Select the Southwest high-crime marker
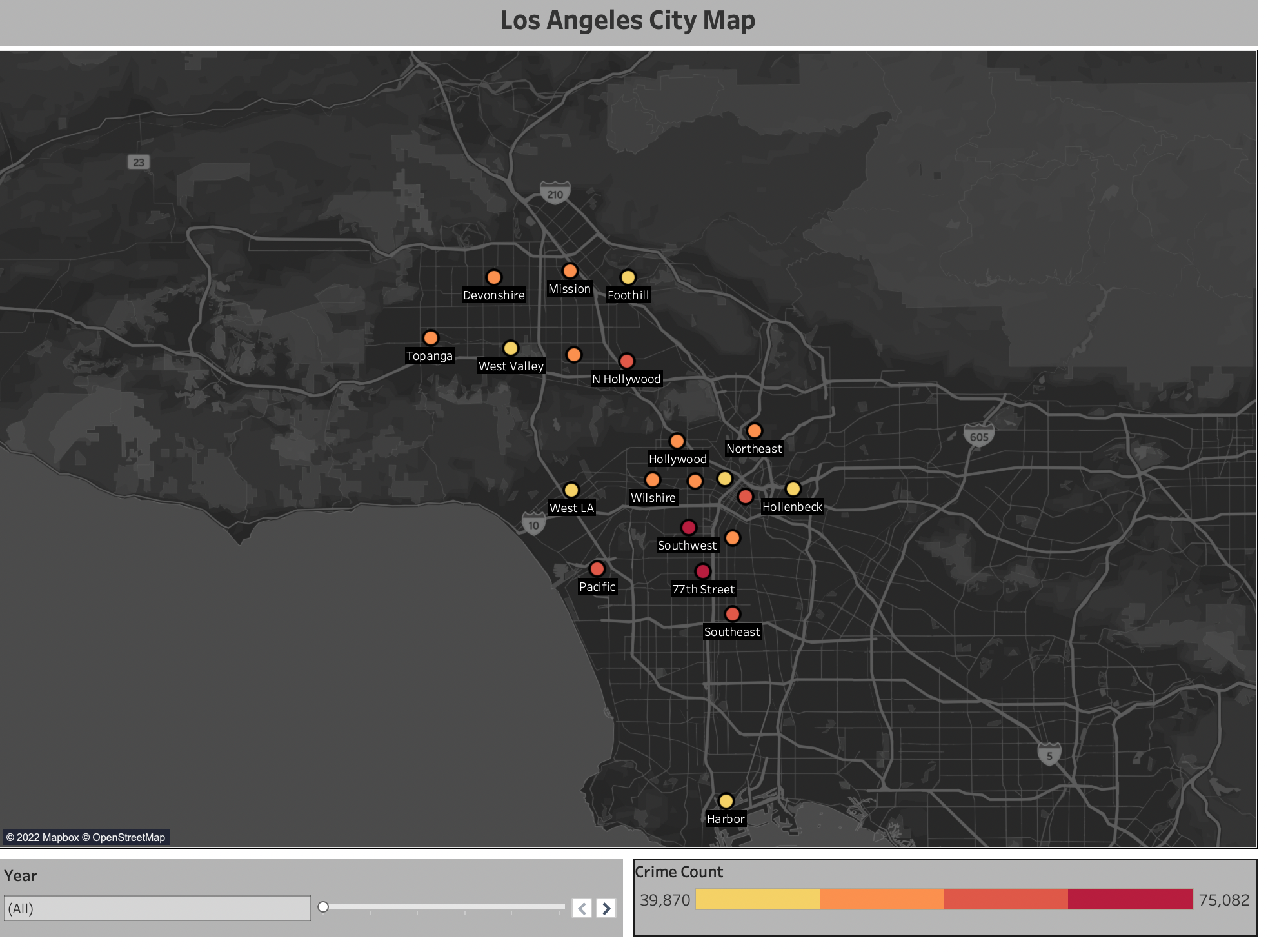The image size is (1268, 952). [688, 527]
